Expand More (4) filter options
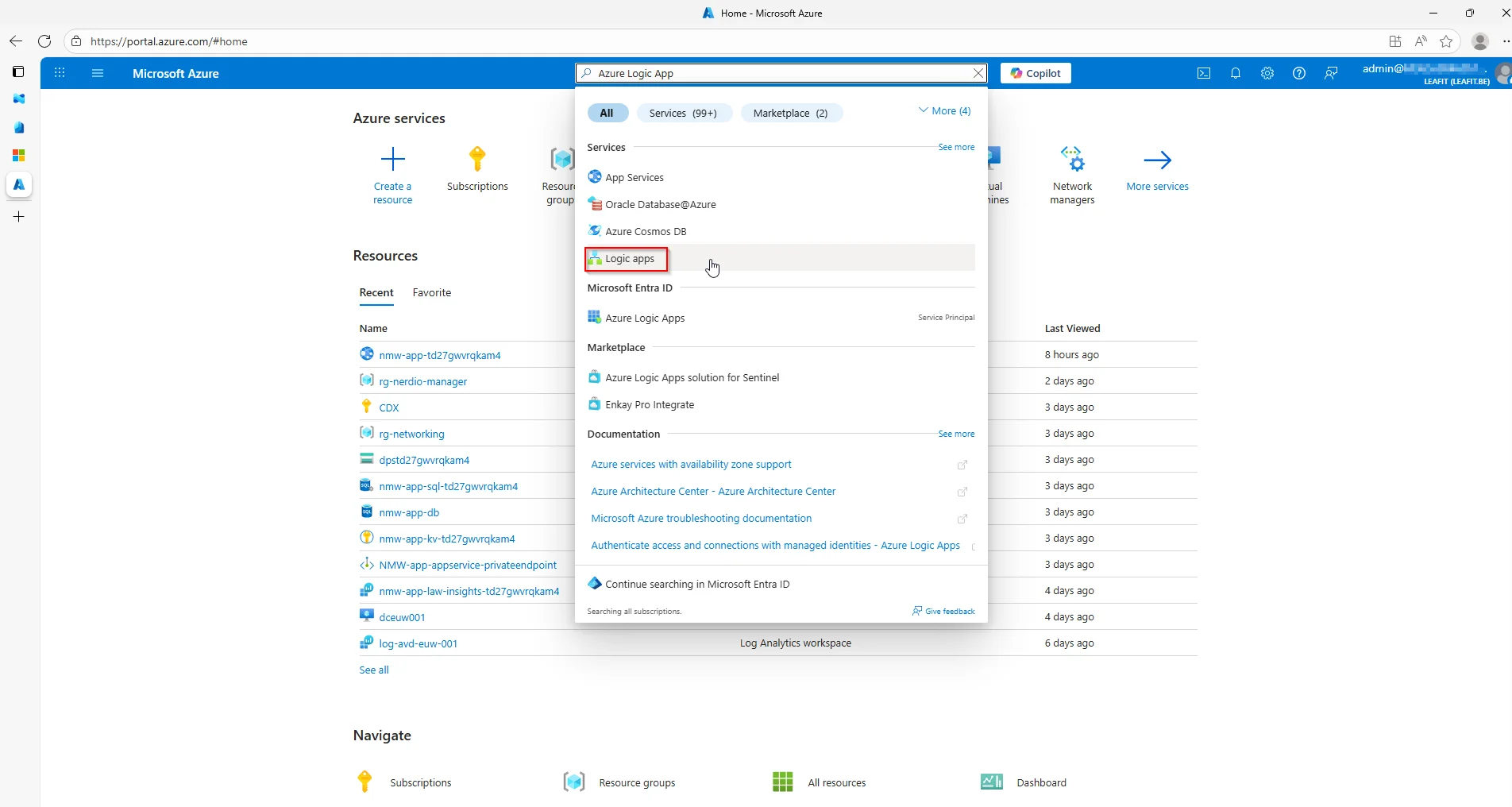The width and height of the screenshot is (1512, 807). click(944, 110)
